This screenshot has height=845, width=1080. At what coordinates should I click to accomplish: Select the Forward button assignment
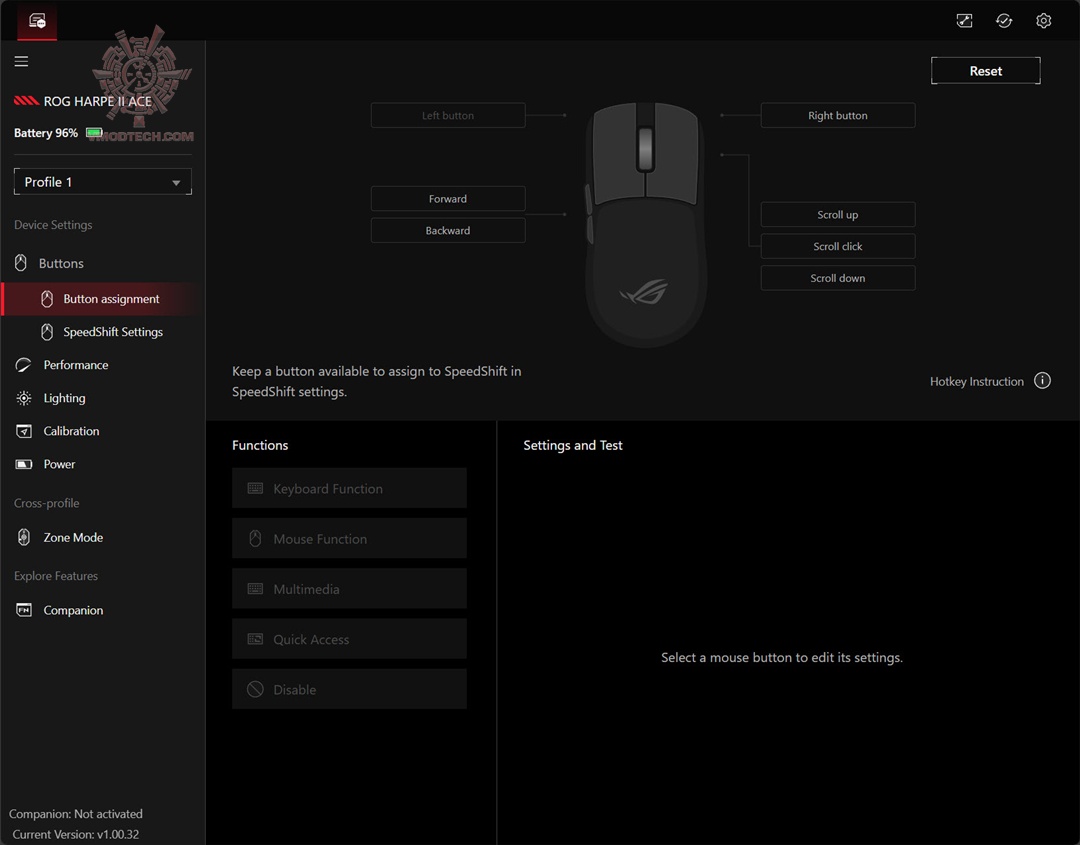tap(448, 198)
